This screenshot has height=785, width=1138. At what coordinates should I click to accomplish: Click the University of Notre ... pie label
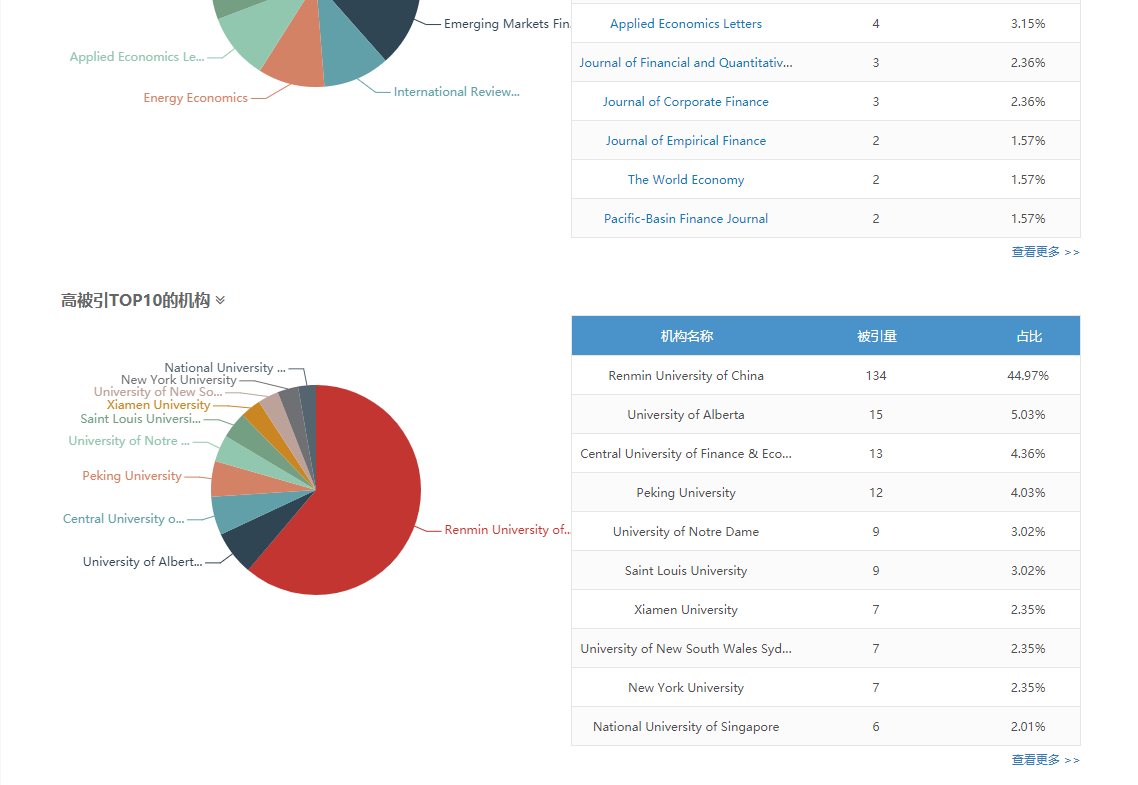pos(128,441)
